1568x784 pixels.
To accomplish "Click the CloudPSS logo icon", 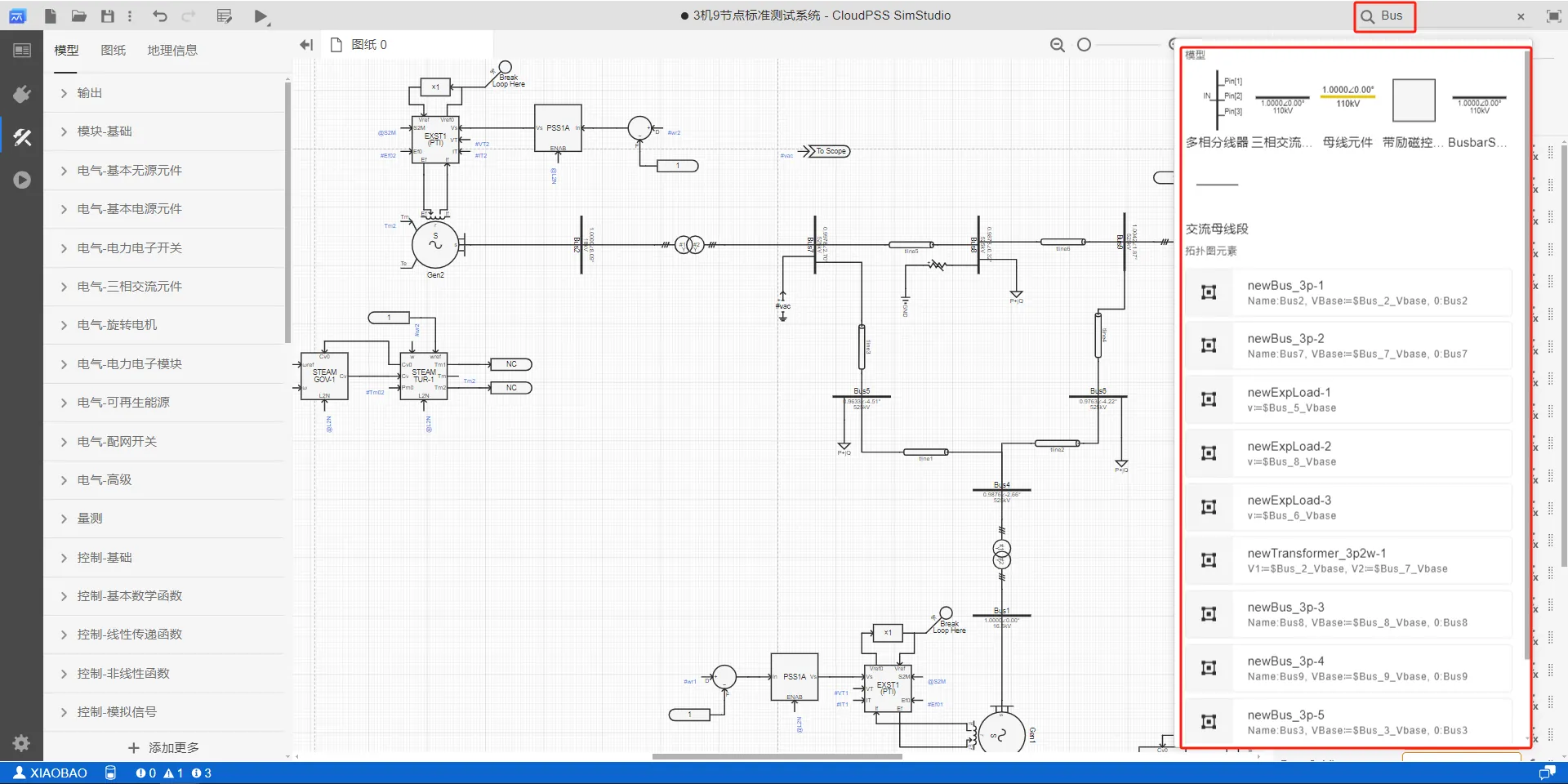I will click(17, 16).
